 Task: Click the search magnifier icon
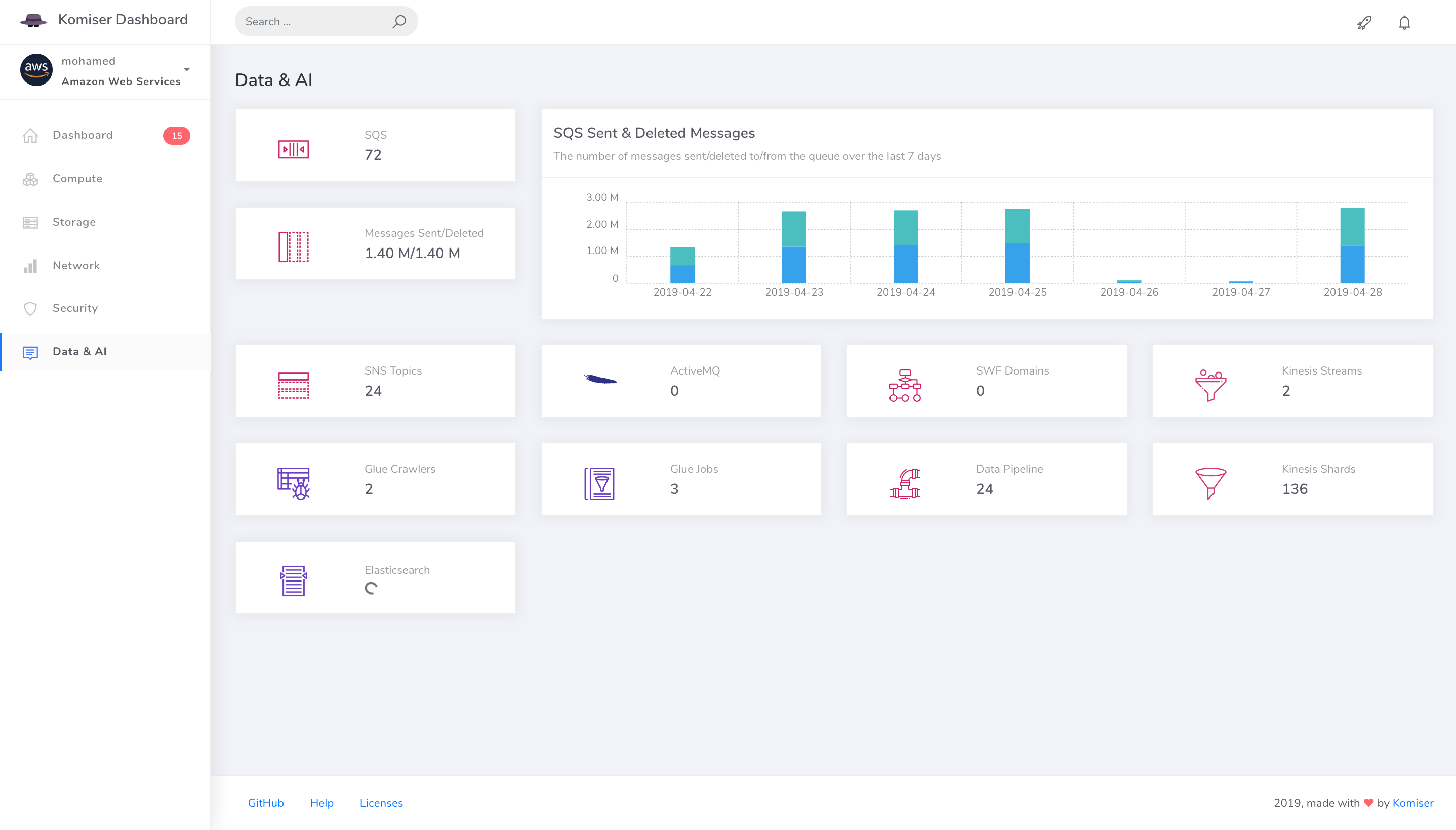click(x=399, y=22)
